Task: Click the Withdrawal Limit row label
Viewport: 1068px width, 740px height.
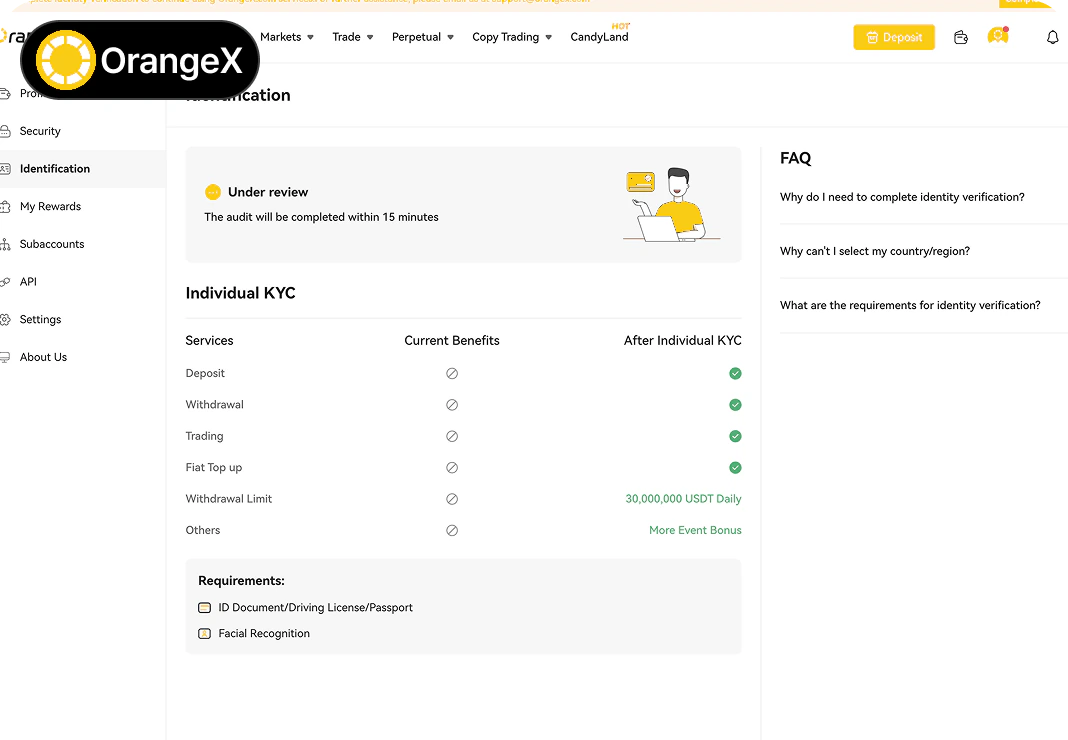Action: click(x=228, y=499)
